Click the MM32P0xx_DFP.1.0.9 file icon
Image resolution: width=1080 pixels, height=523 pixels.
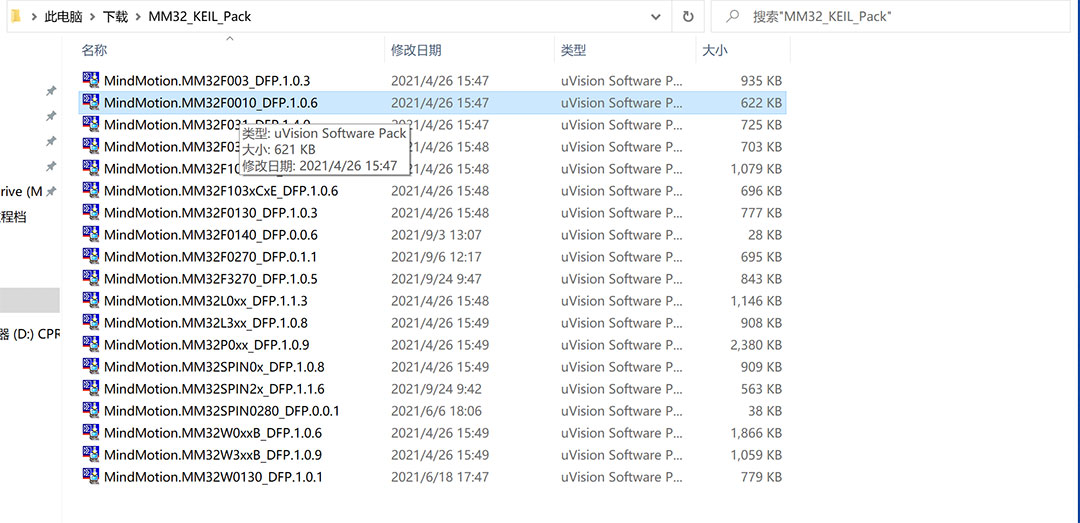pos(90,344)
